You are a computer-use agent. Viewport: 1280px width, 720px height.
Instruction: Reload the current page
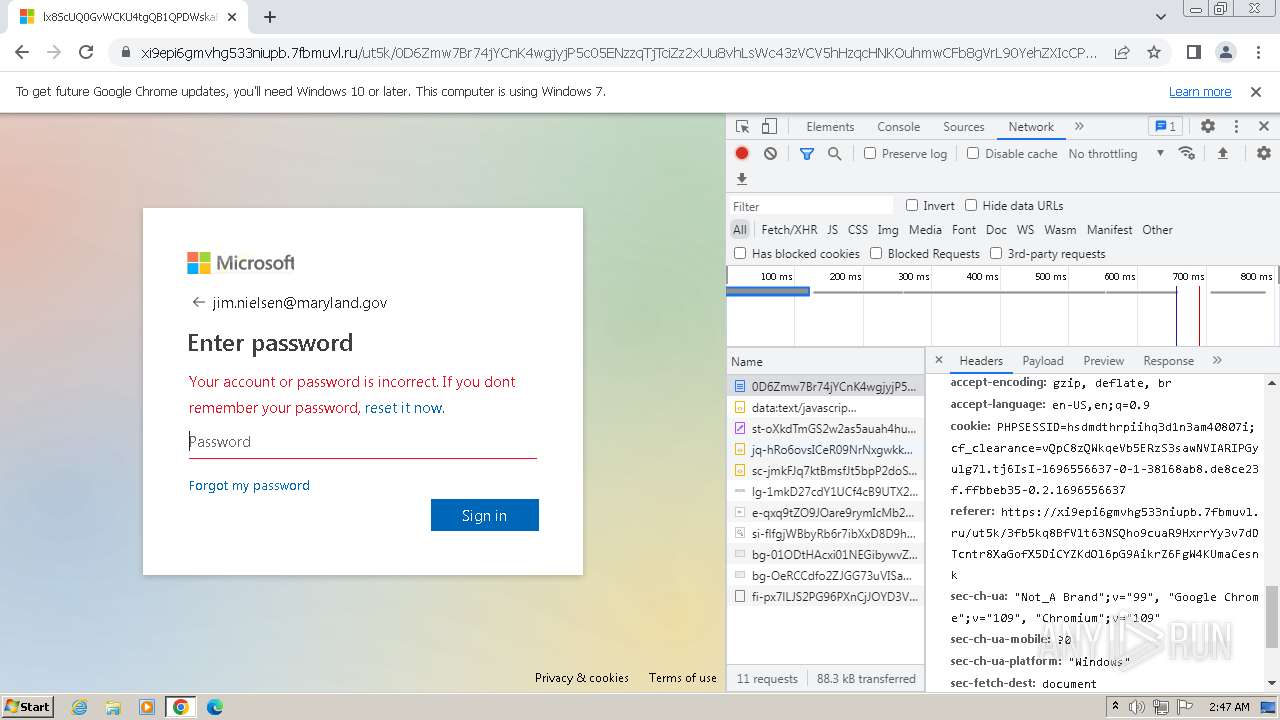pyautogui.click(x=86, y=53)
